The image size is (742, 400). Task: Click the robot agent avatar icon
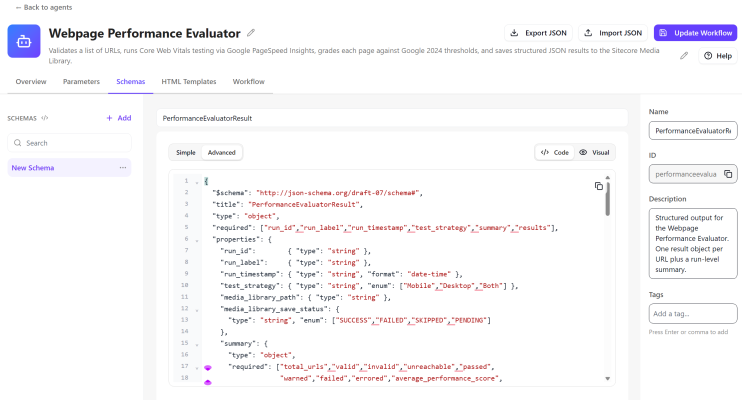[x=24, y=42]
